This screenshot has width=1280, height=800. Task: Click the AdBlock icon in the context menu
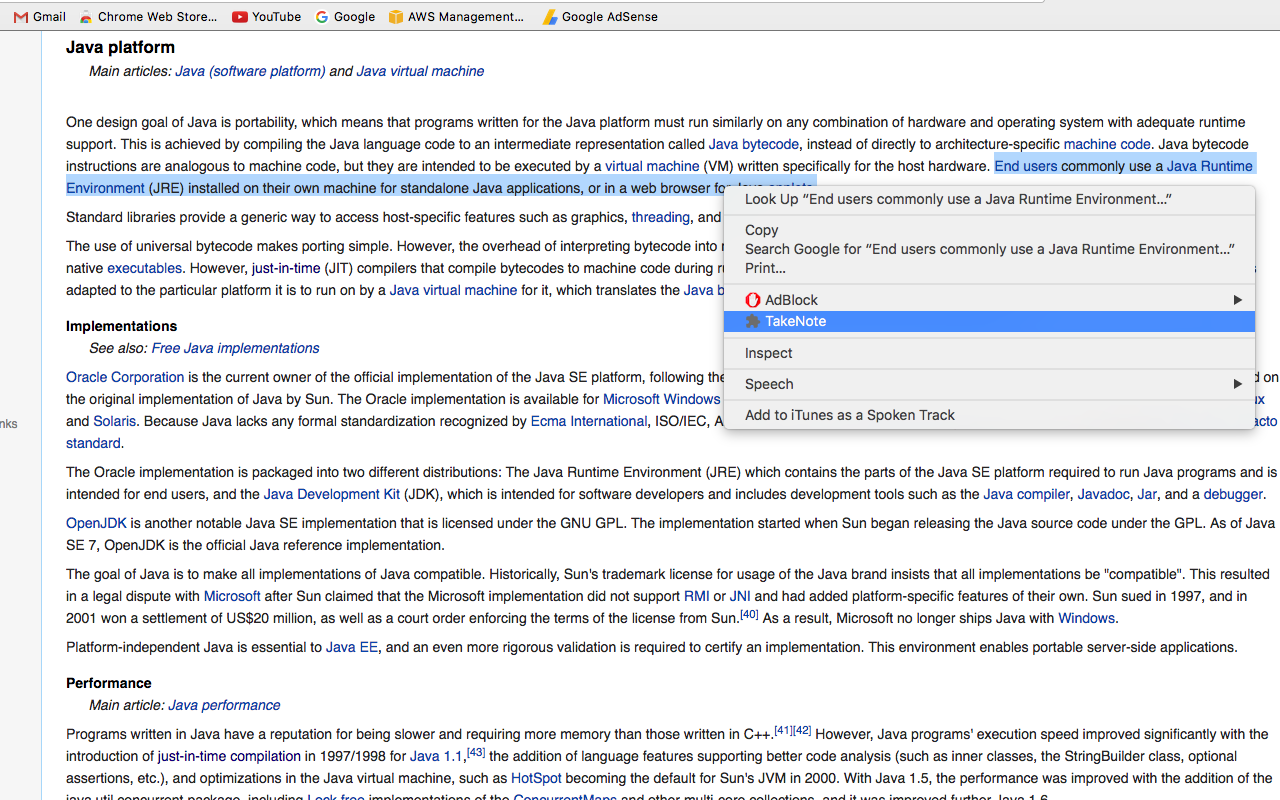(753, 298)
